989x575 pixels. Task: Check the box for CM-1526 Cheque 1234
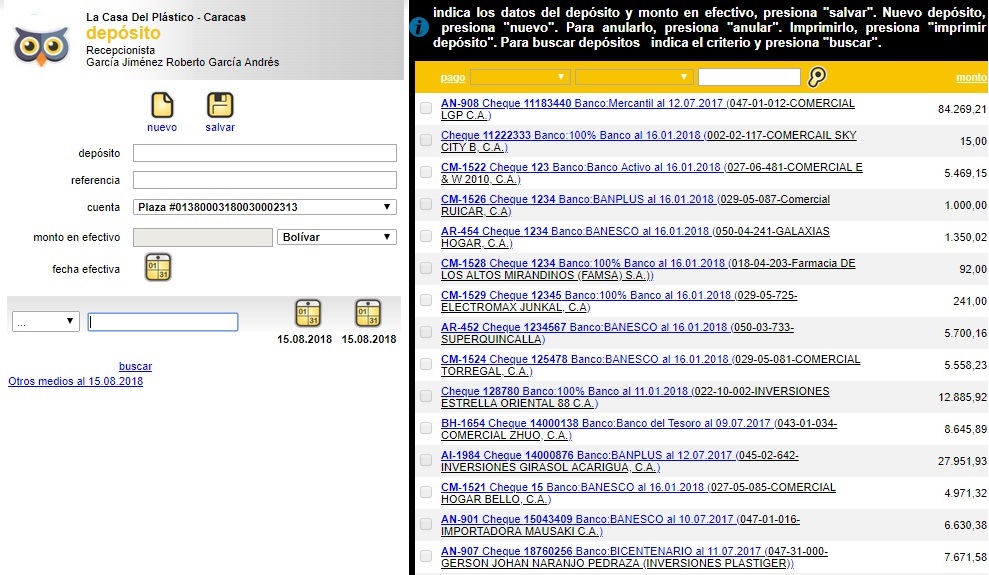pos(426,204)
